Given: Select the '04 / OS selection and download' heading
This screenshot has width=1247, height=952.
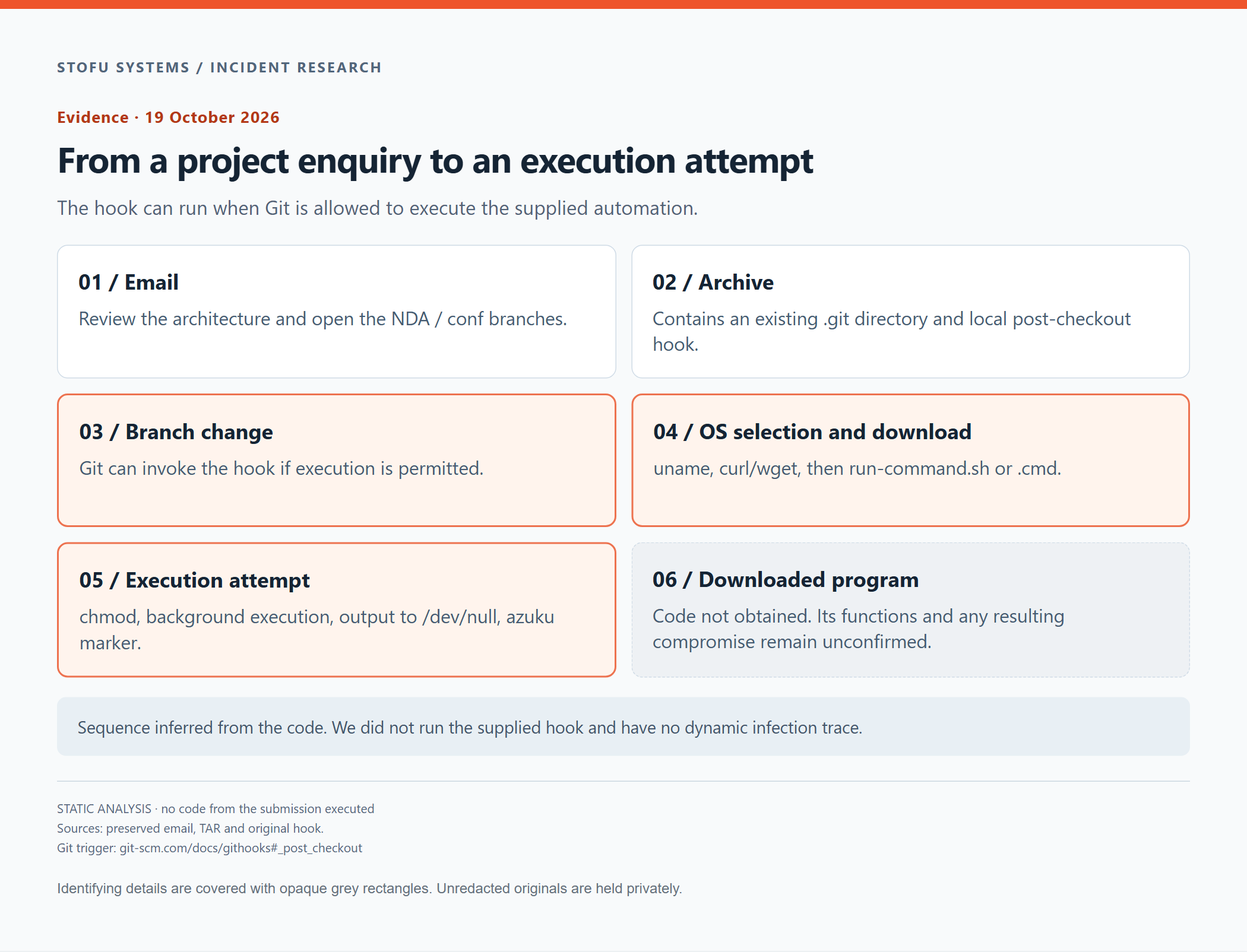Looking at the screenshot, I should [x=812, y=432].
